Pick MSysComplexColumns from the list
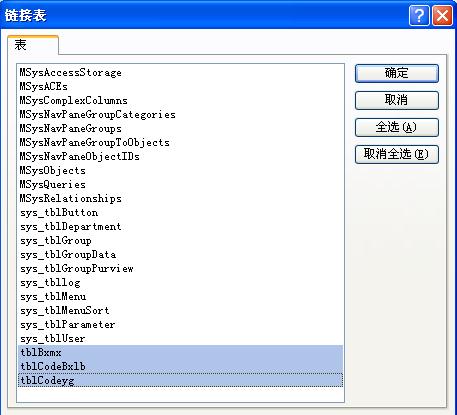Screen dimensions: 457x415 [x=180, y=101]
